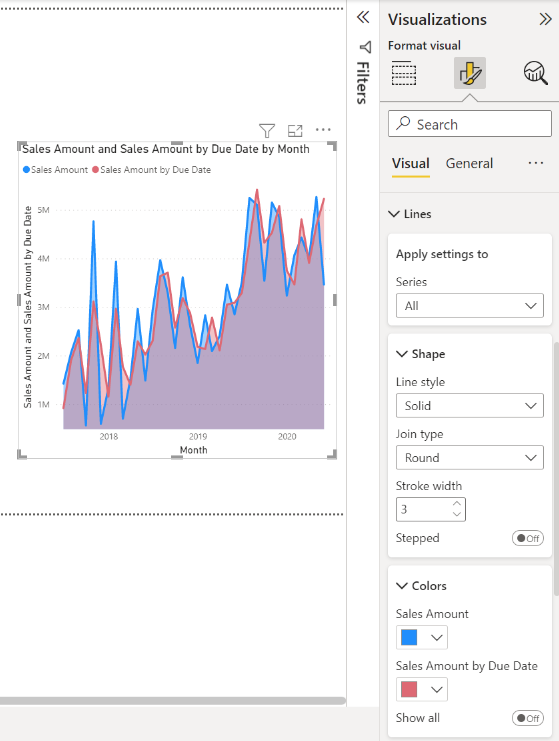Click the chart title text
This screenshot has height=741, width=559.
166,149
